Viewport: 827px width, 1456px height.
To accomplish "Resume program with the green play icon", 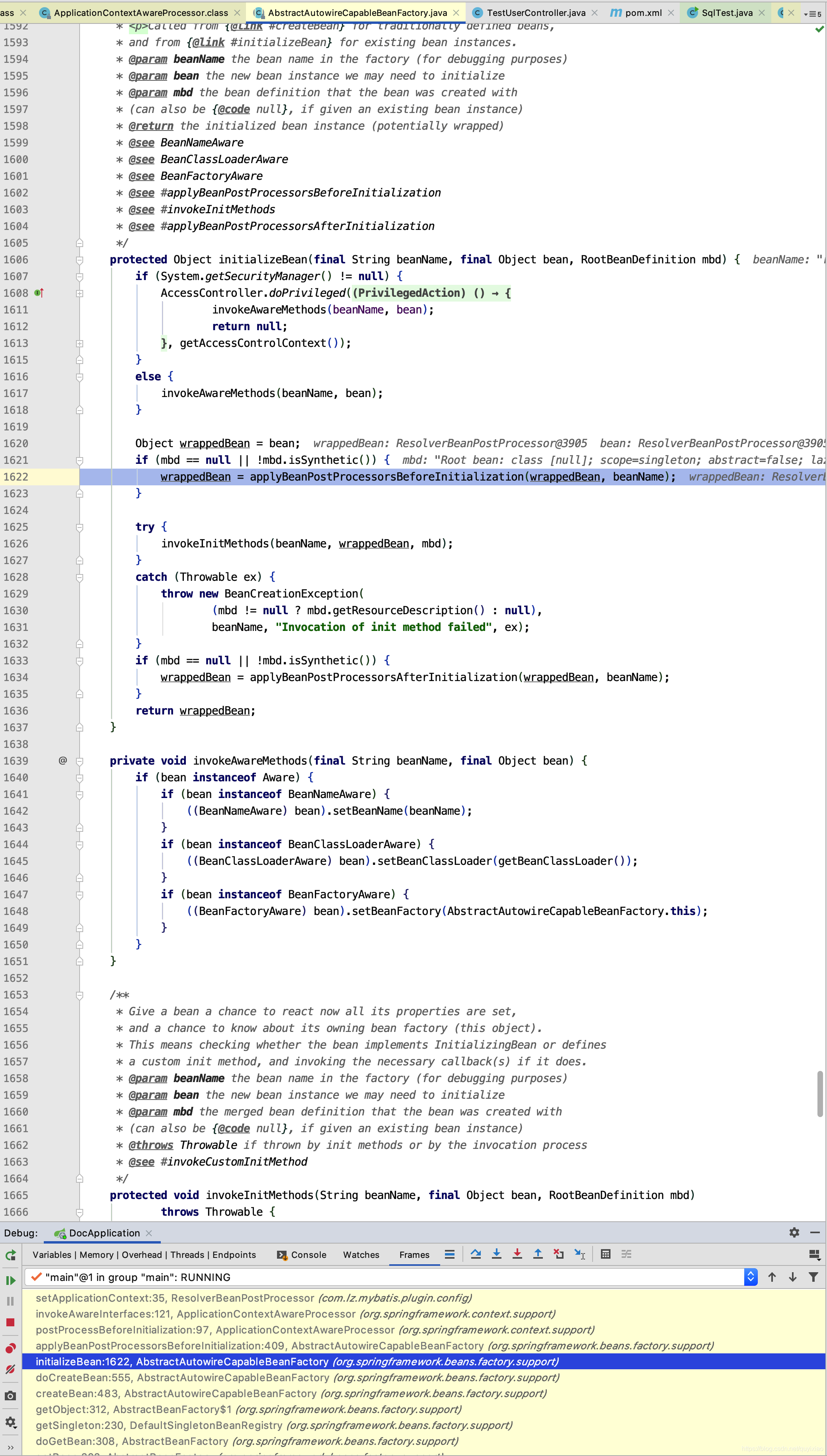I will 10,1280.
